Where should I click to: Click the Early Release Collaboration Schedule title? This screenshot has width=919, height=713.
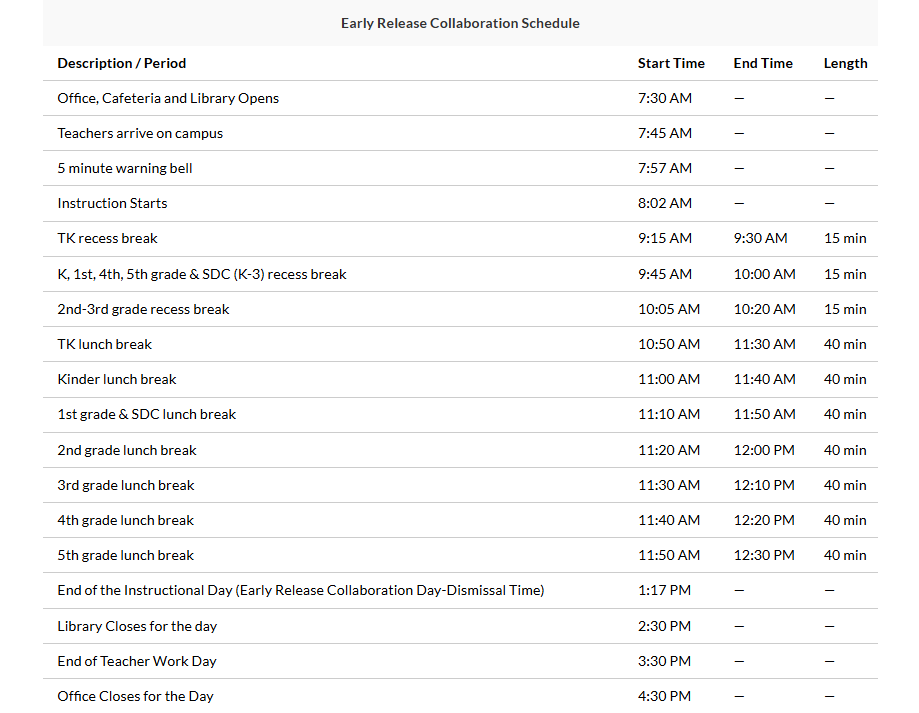click(x=460, y=23)
